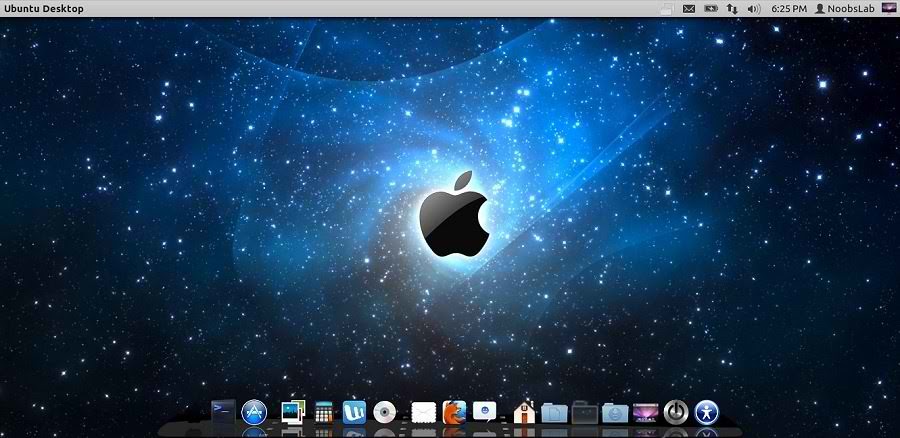Launch the blue W word processor icon
The height and width of the screenshot is (438, 900).
[x=354, y=412]
